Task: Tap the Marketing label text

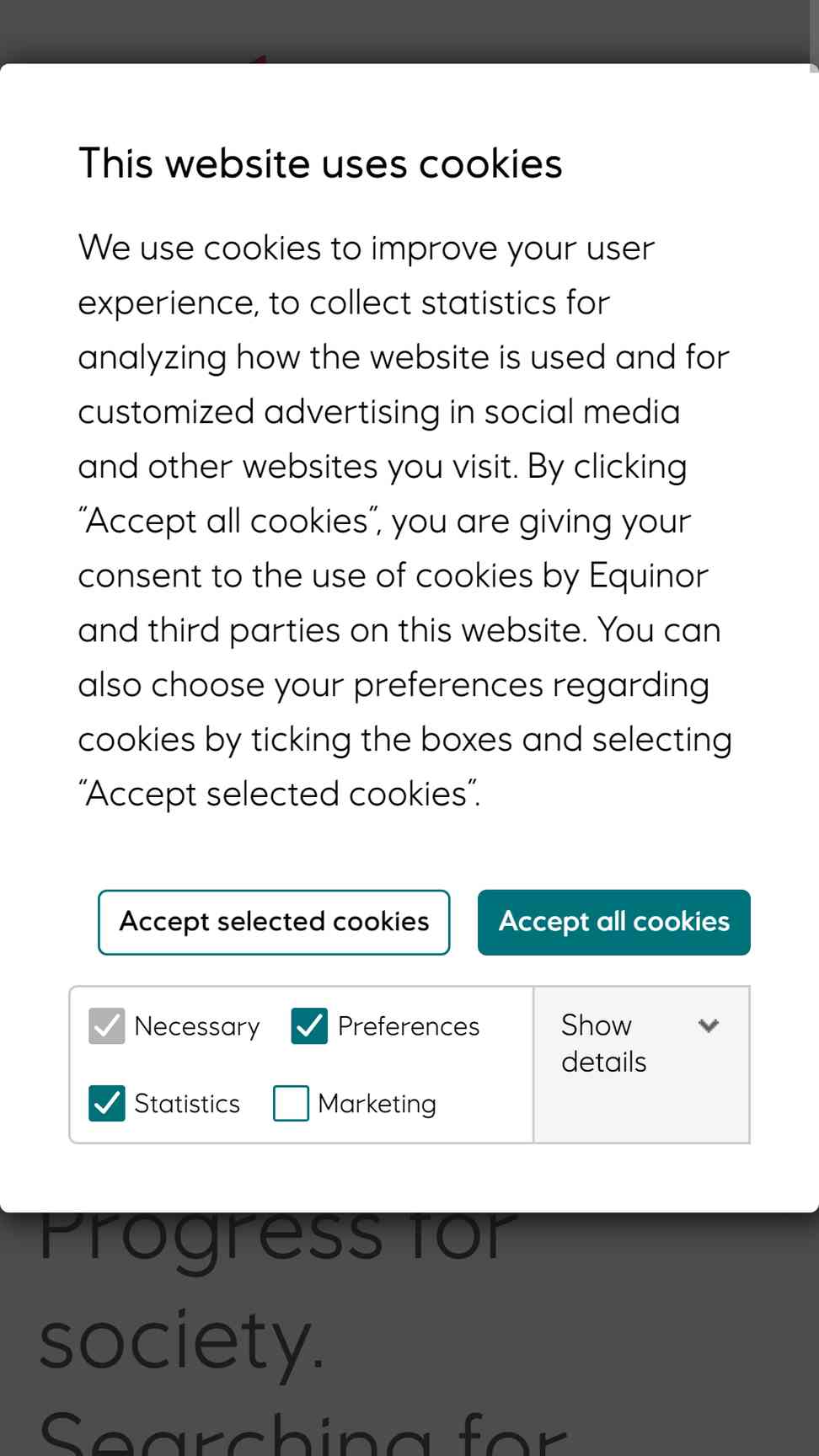Action: (377, 1104)
